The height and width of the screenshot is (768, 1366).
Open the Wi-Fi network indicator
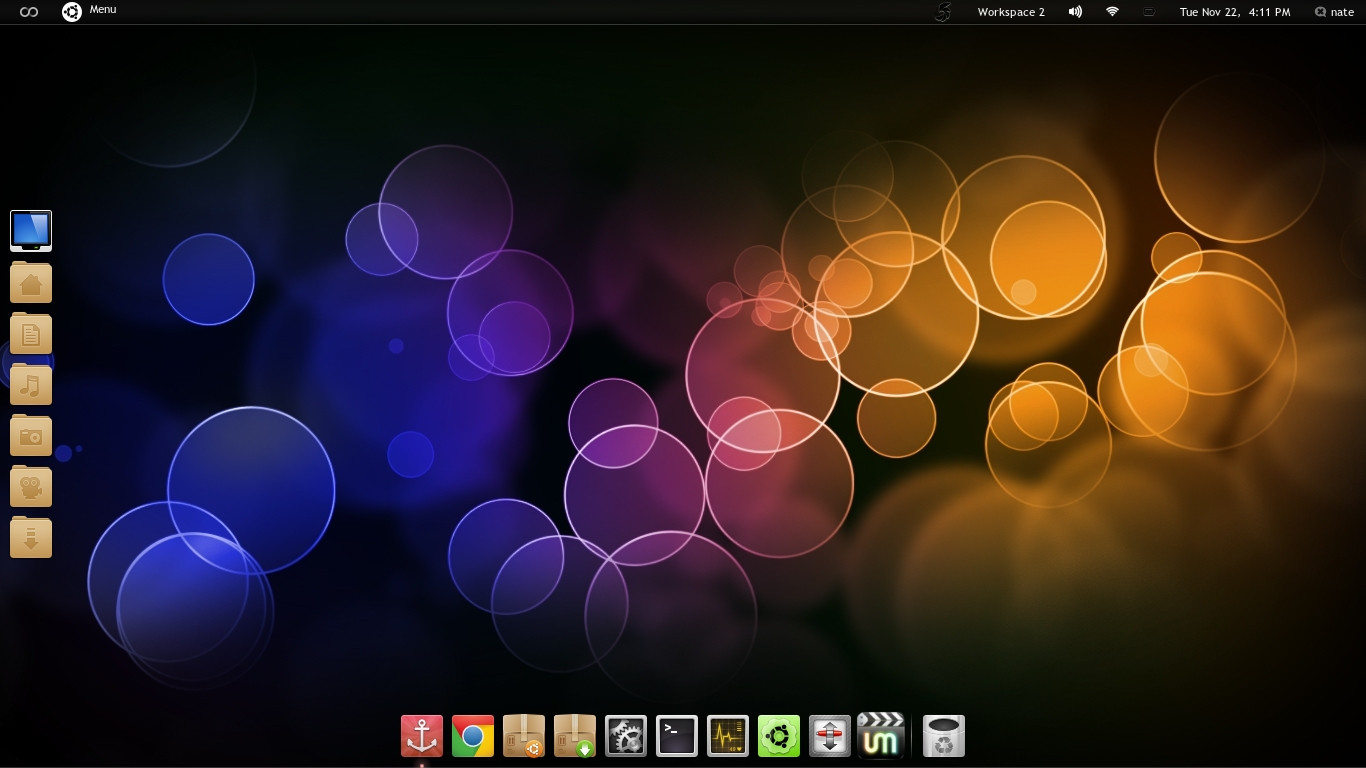1112,12
